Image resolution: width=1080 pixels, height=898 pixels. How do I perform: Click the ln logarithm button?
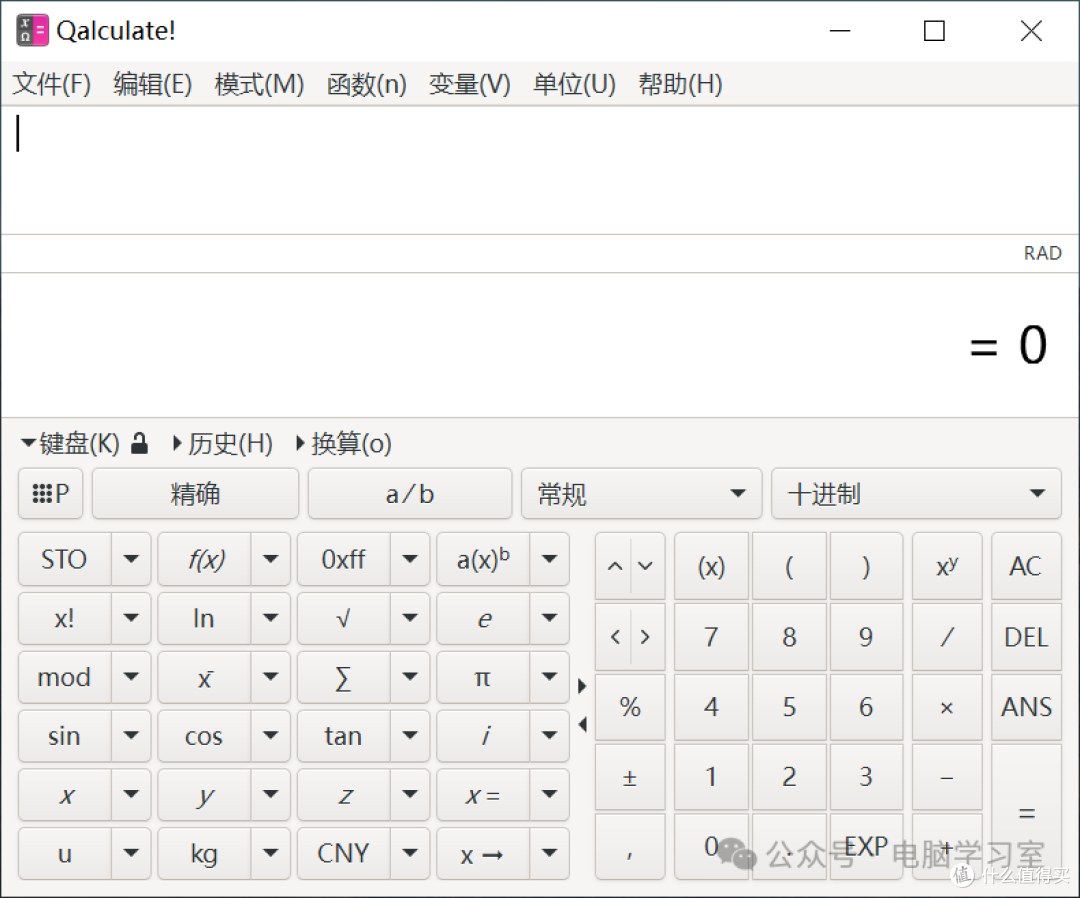(x=205, y=618)
